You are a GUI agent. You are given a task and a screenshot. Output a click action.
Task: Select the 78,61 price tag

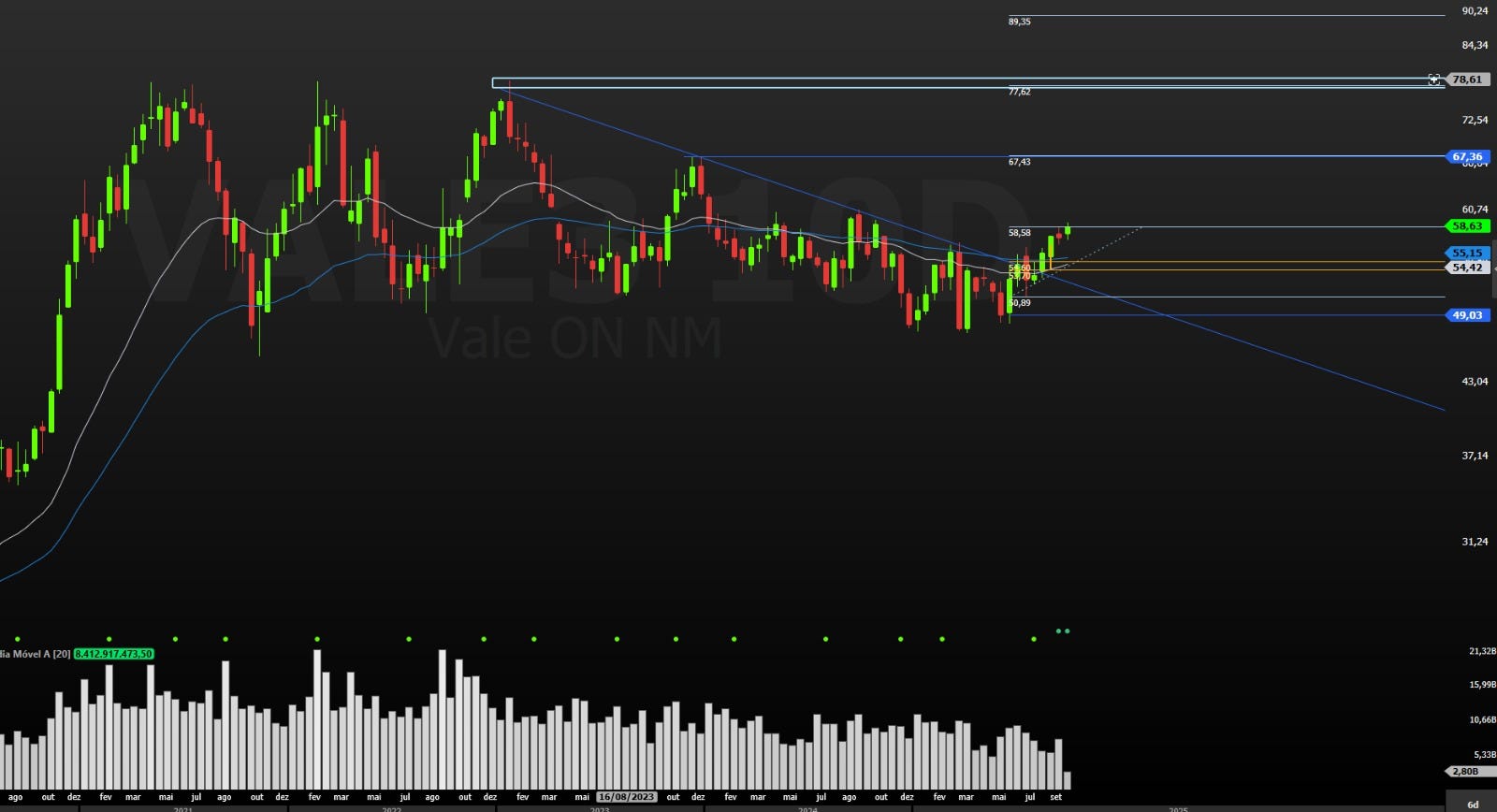1468,80
